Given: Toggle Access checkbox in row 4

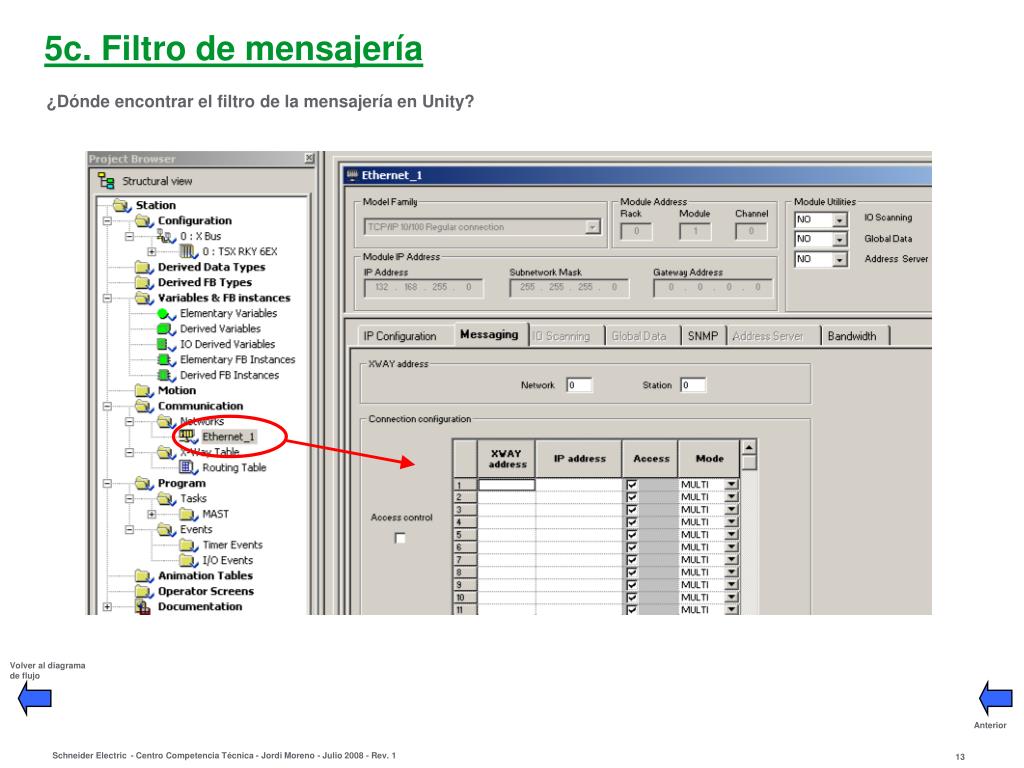Looking at the screenshot, I should click(632, 522).
